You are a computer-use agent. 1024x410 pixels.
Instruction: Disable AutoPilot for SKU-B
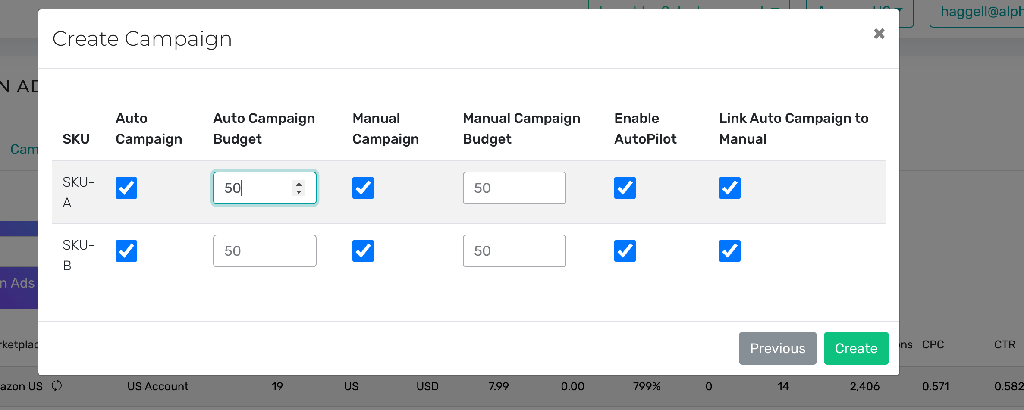[625, 251]
